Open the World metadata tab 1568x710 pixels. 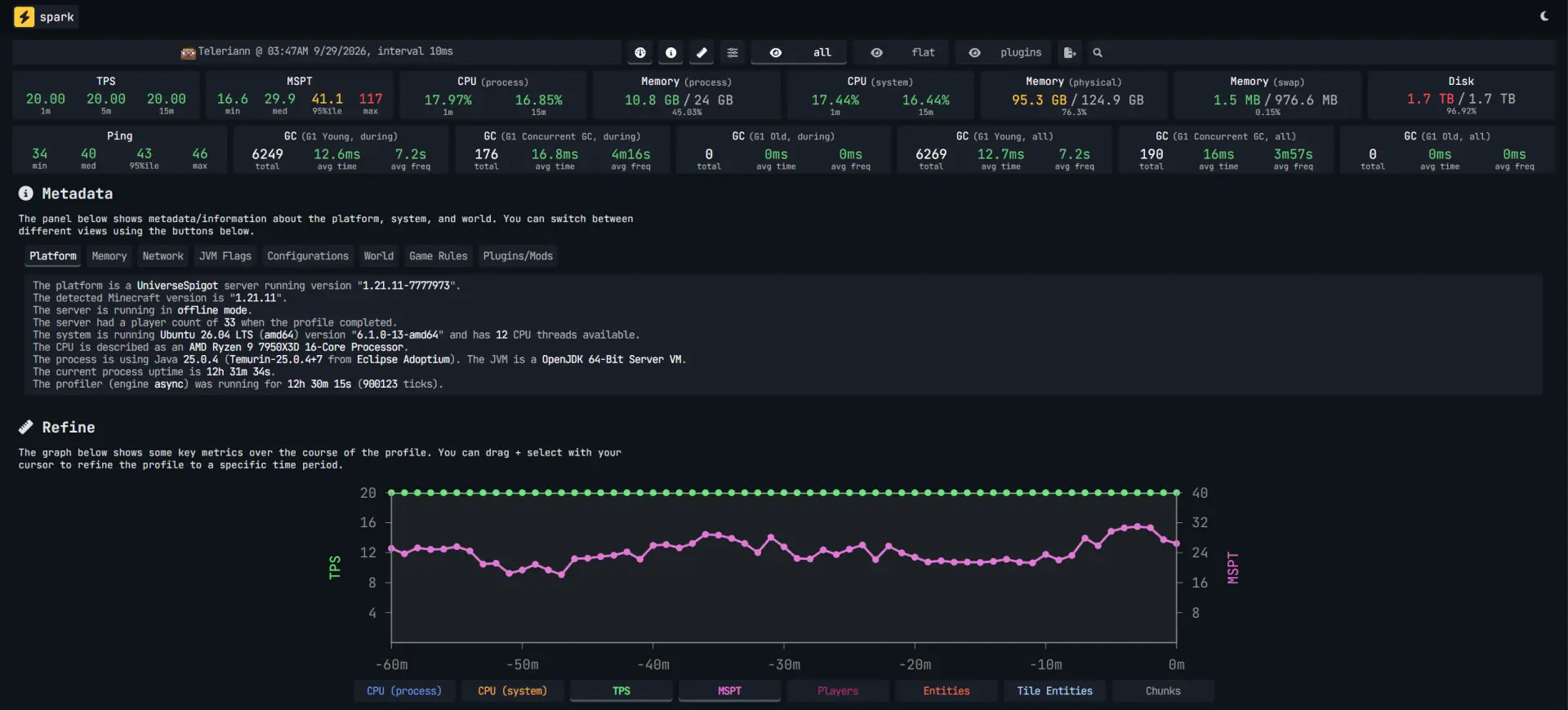pos(379,256)
